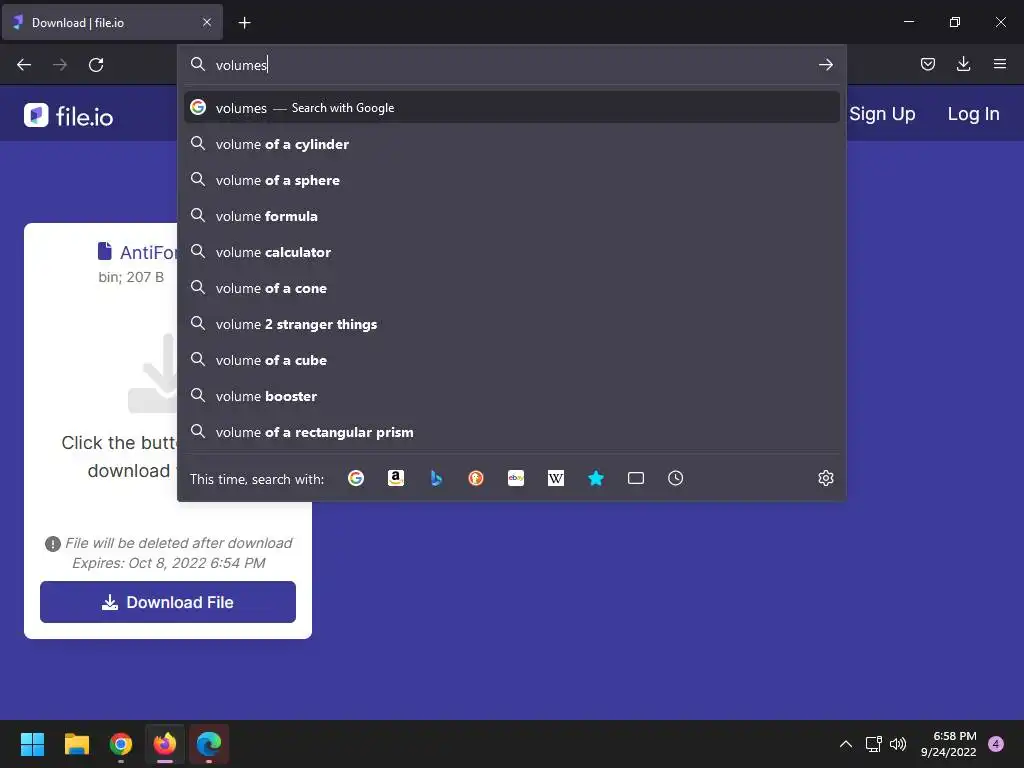The image size is (1024, 768).
Task: Search bookmarks using the star icon
Action: pos(596,478)
